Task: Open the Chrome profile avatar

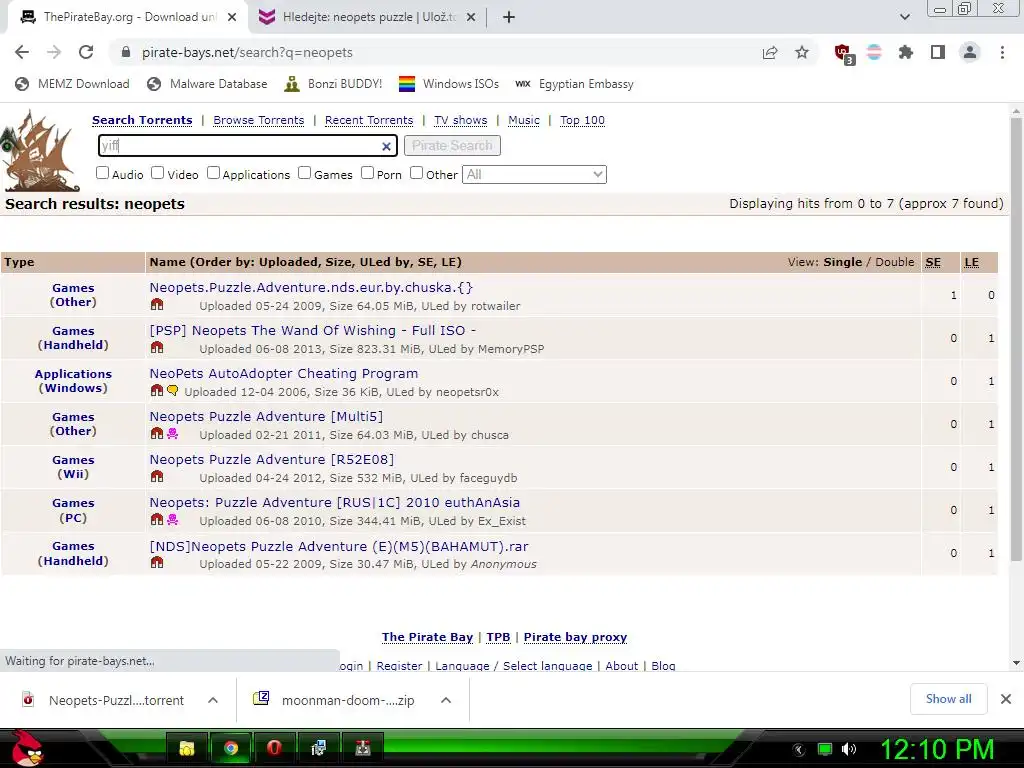Action: coord(970,52)
